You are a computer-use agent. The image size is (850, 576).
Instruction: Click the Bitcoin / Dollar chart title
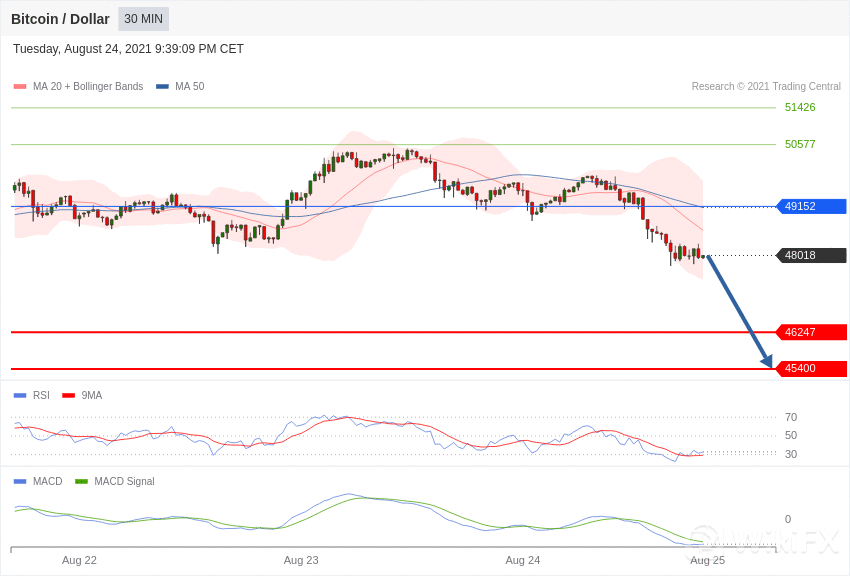(60, 19)
